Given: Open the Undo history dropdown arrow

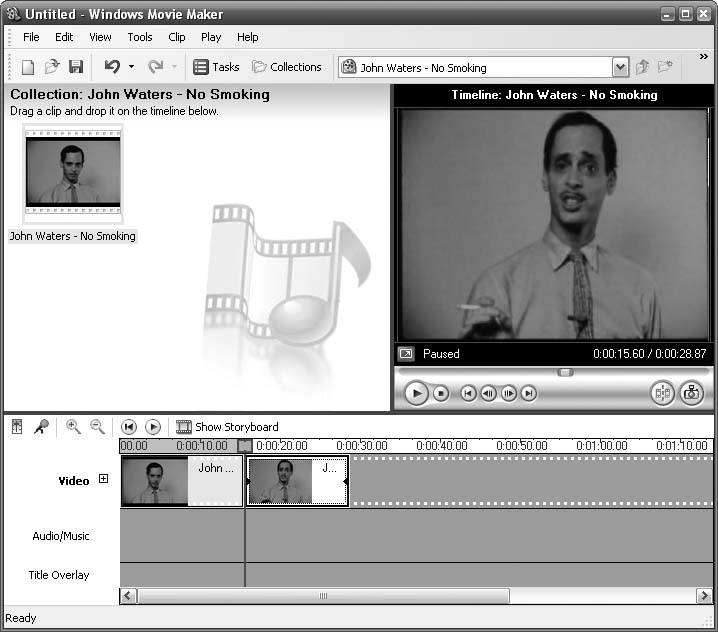Looking at the screenshot, I should point(131,67).
